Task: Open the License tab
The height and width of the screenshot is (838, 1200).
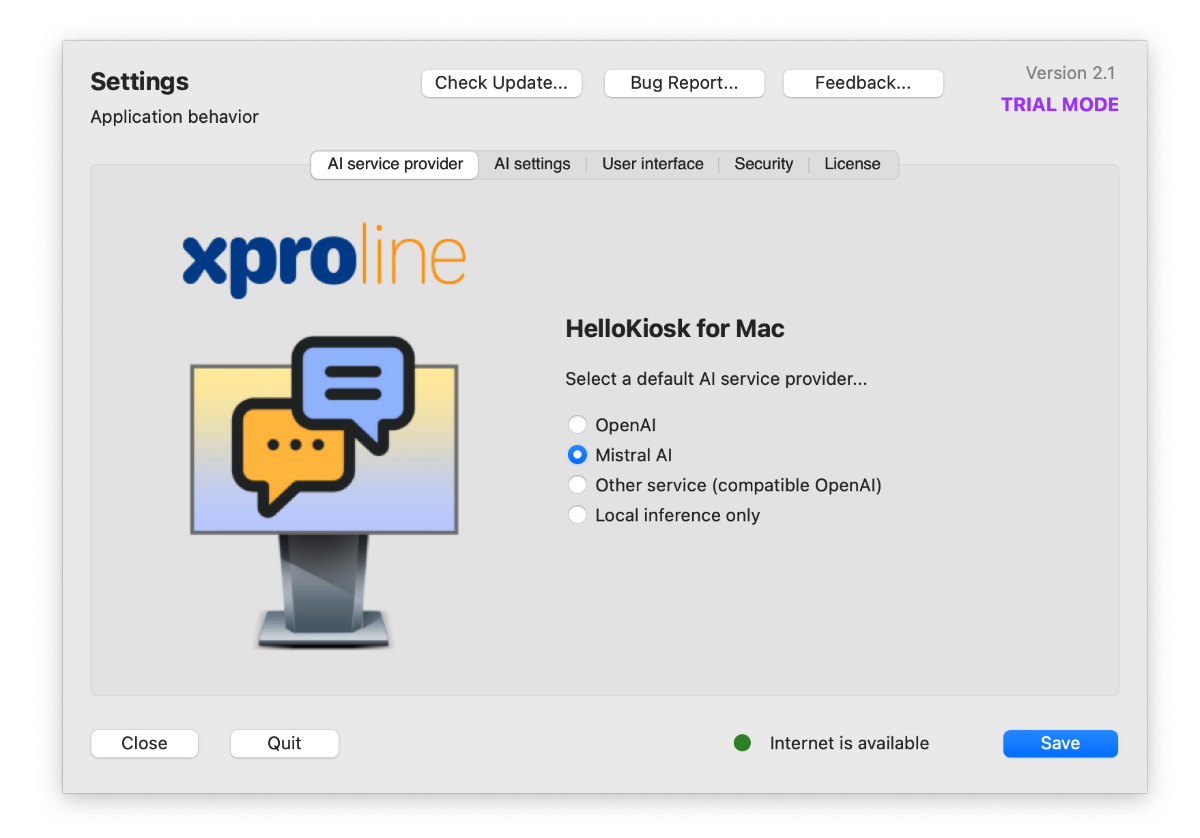Action: click(852, 164)
